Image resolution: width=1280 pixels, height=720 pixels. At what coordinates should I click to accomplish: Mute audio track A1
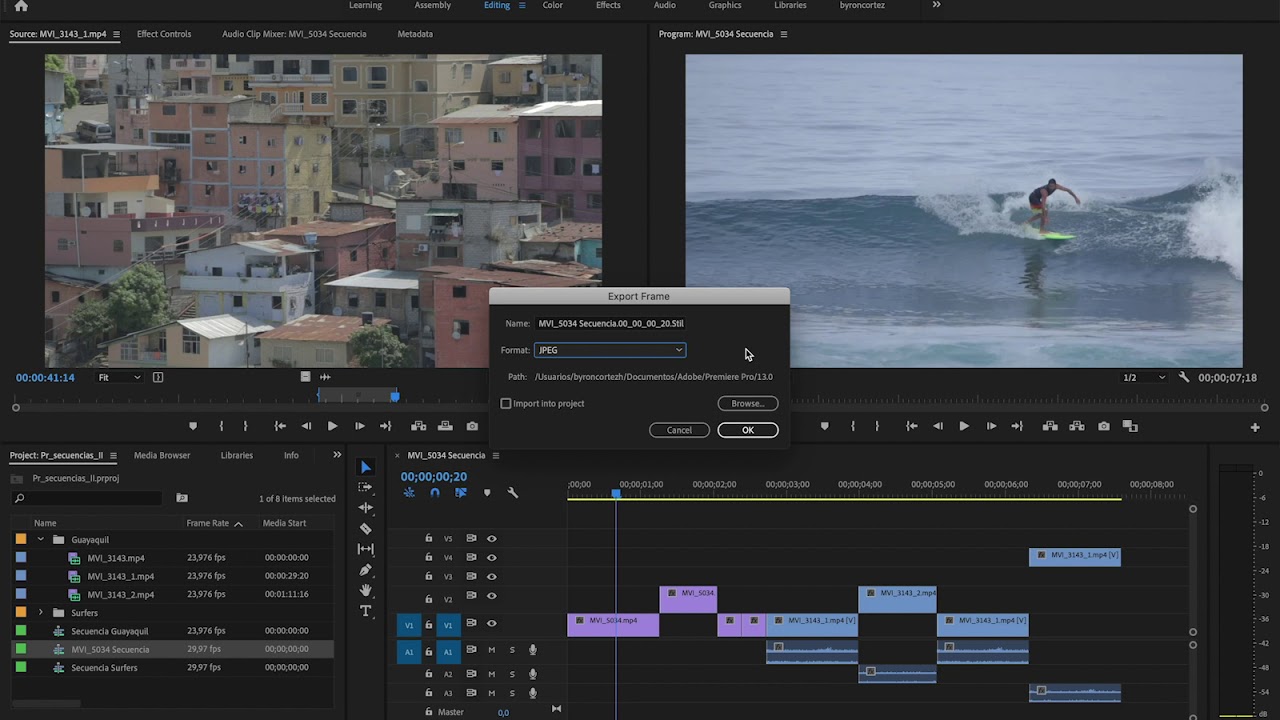click(x=491, y=649)
